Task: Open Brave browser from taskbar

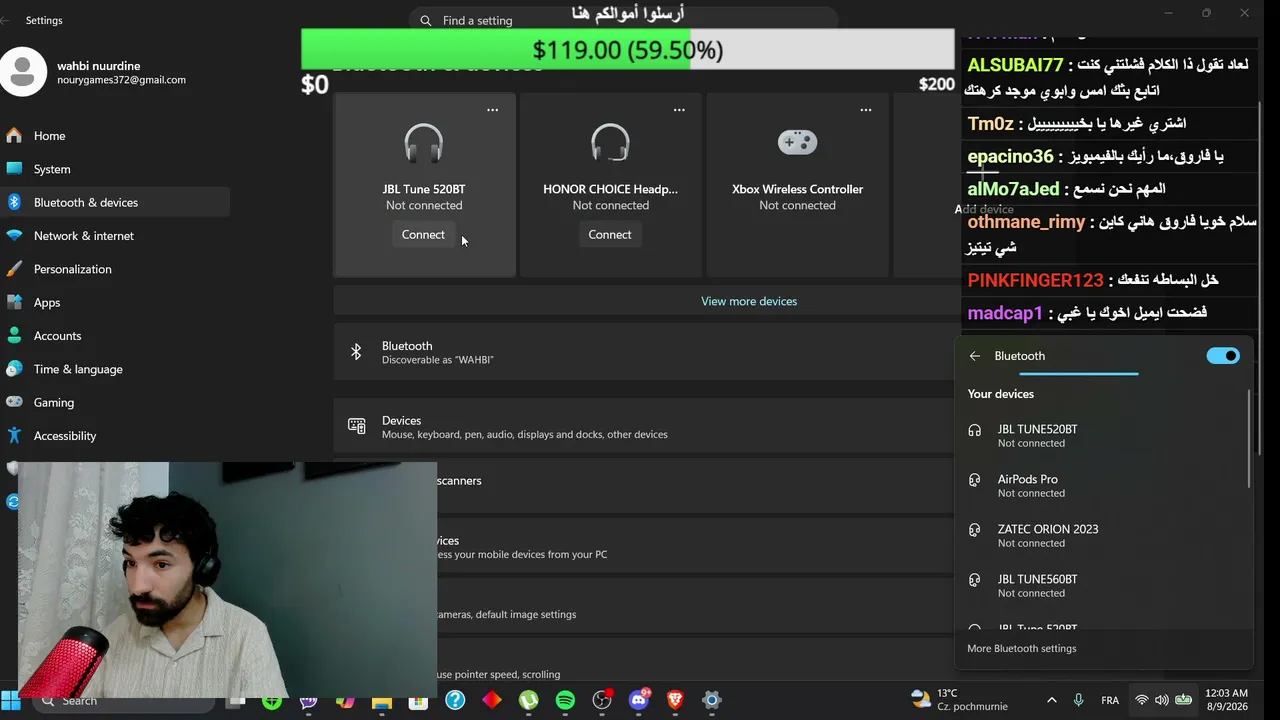Action: pos(675,700)
